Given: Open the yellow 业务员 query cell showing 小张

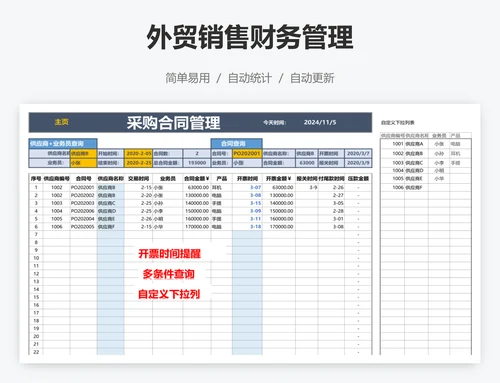Looking at the screenshot, I should tap(83, 163).
